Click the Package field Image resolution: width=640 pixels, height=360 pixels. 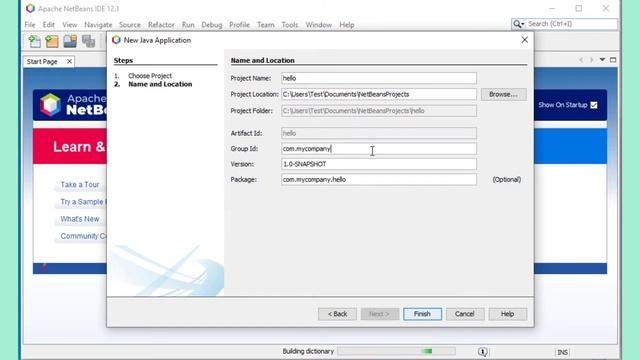[378, 180]
